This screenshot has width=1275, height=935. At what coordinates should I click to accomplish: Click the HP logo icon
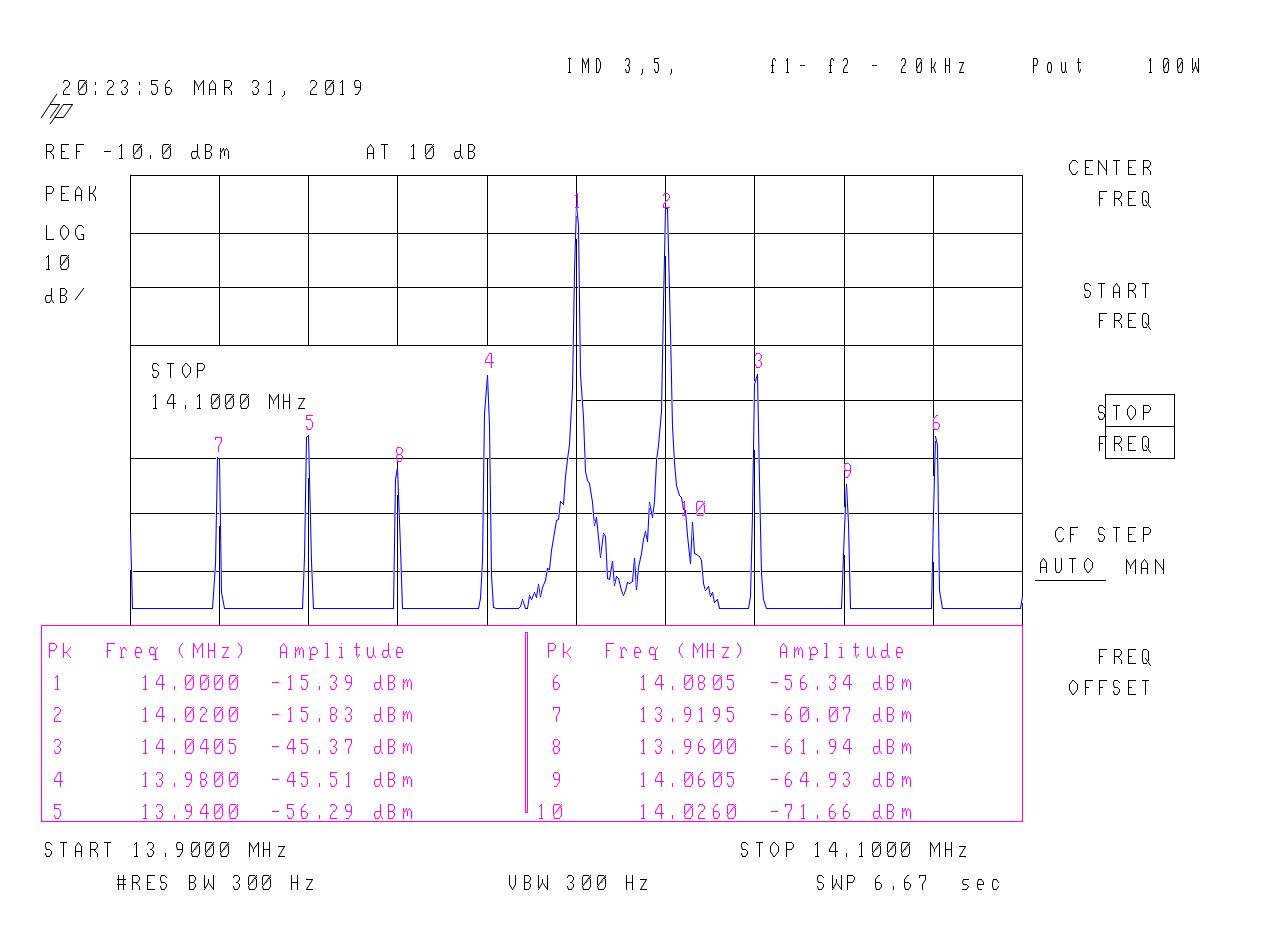click(x=55, y=110)
